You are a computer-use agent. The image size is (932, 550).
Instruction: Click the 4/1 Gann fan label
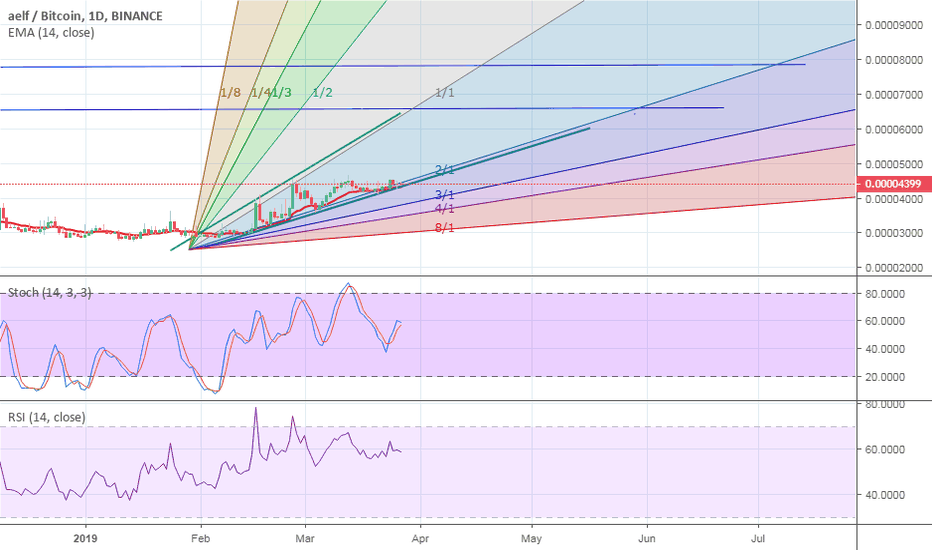point(445,209)
